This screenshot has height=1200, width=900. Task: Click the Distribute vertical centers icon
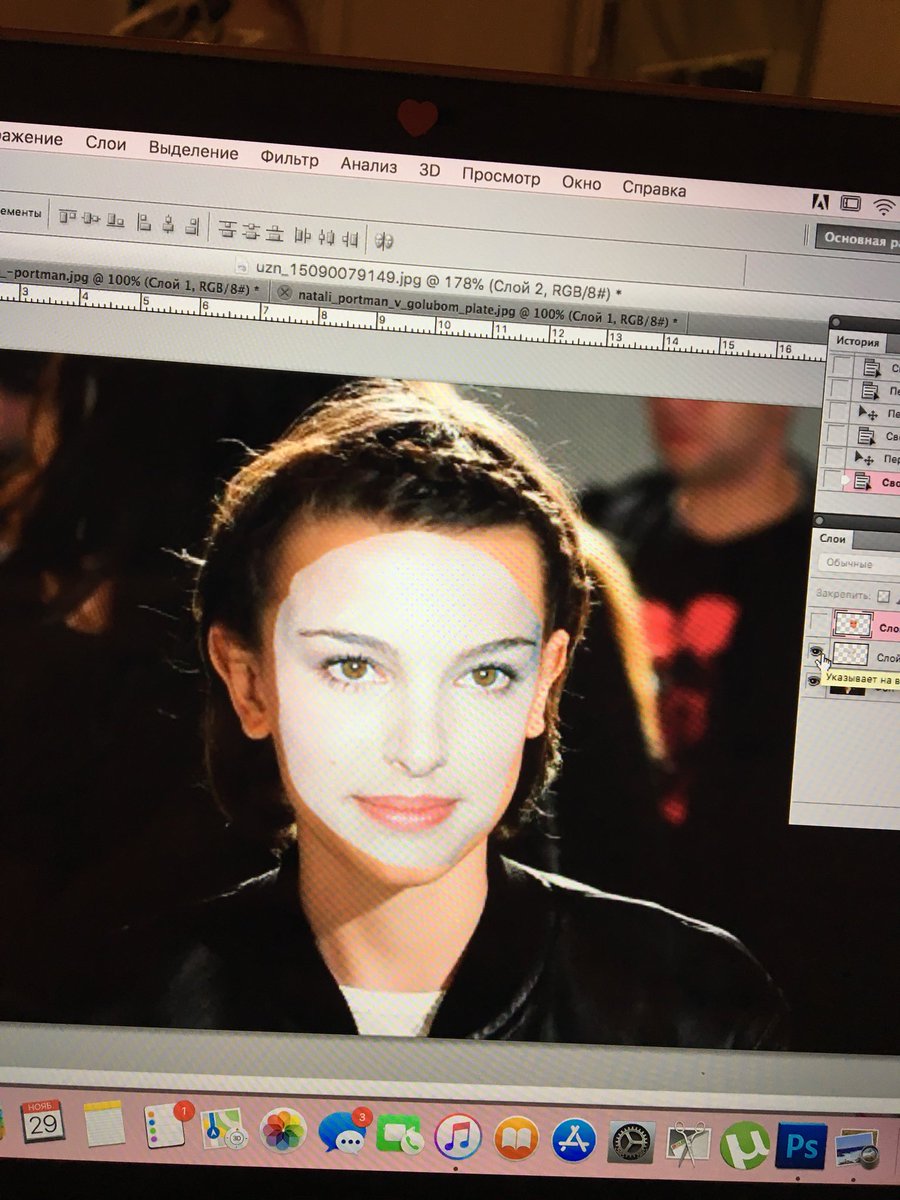click(x=251, y=232)
